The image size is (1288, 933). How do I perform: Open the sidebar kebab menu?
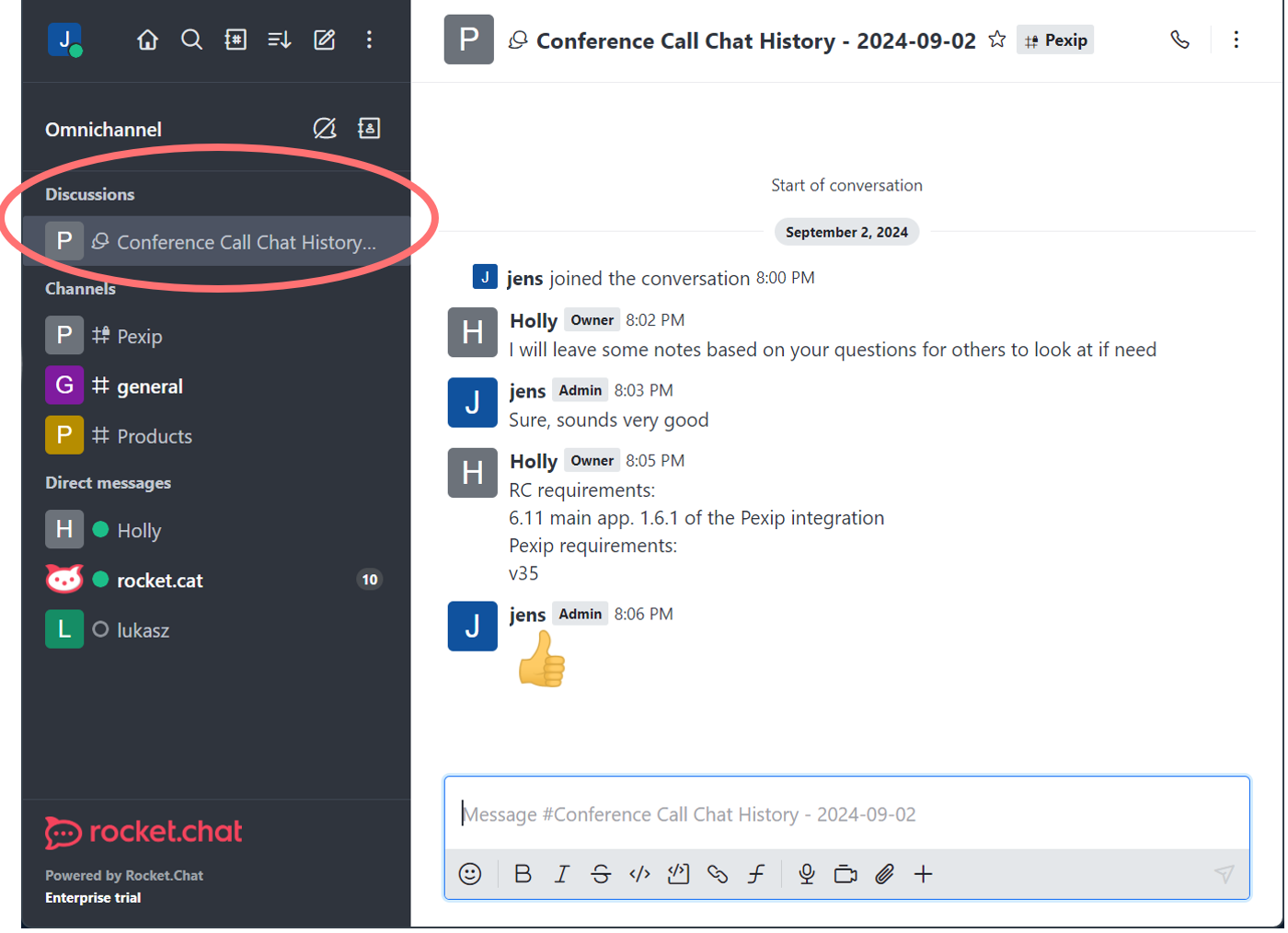[369, 40]
